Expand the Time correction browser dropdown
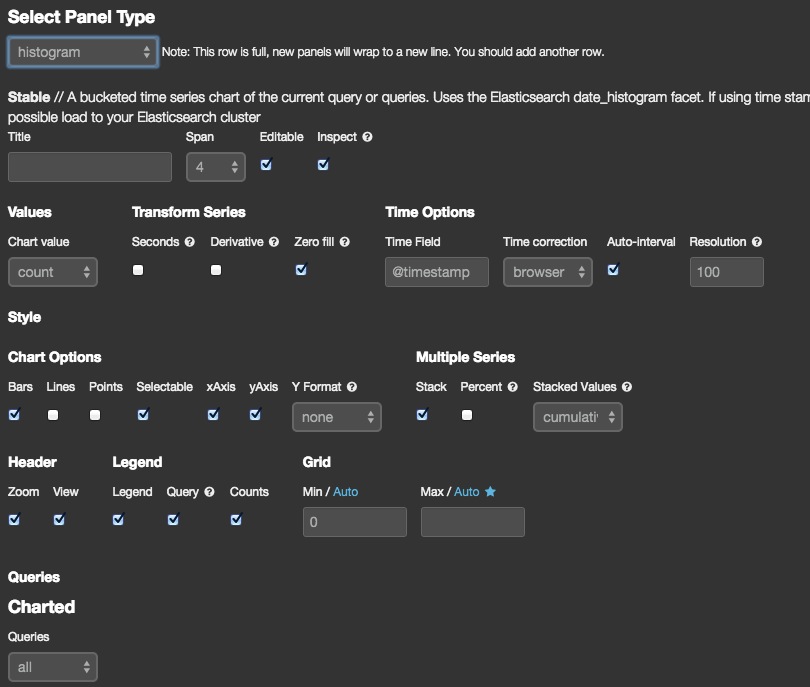The width and height of the screenshot is (810, 687). (548, 272)
